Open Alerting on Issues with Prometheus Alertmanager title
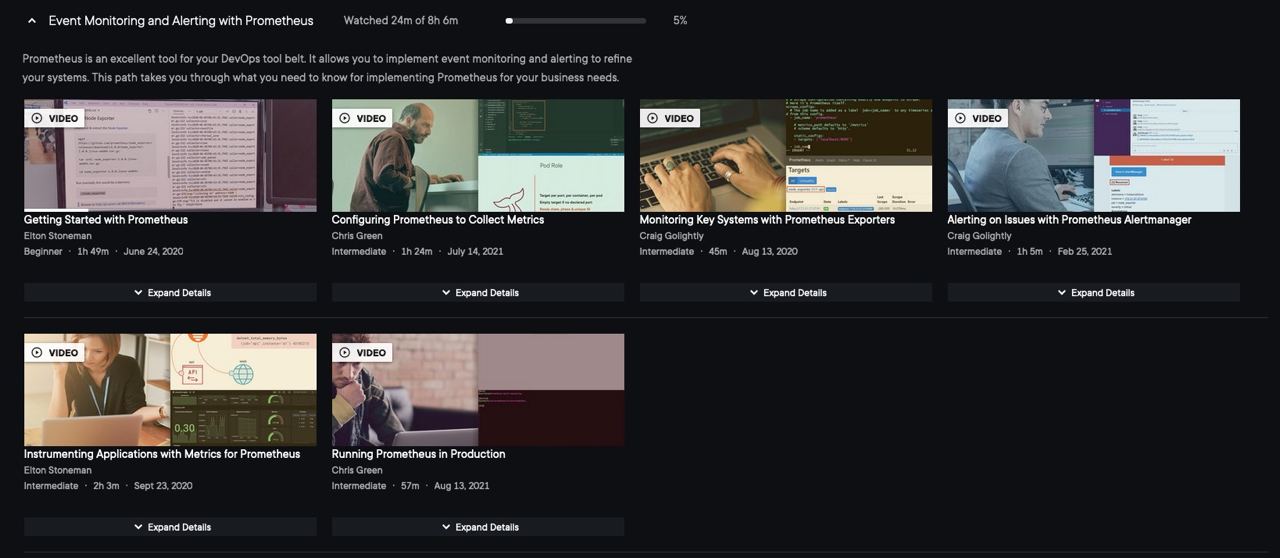The image size is (1280, 558). [x=1069, y=220]
